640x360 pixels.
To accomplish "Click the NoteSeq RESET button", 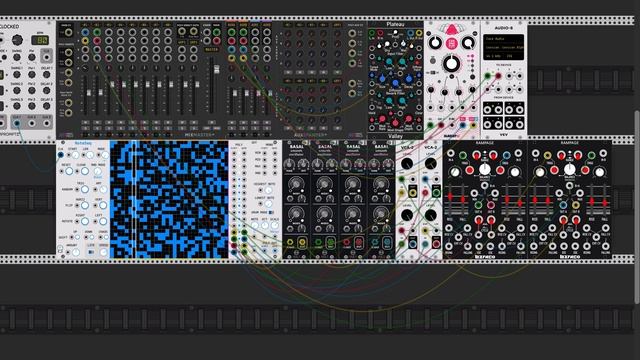I will [x=69, y=171].
